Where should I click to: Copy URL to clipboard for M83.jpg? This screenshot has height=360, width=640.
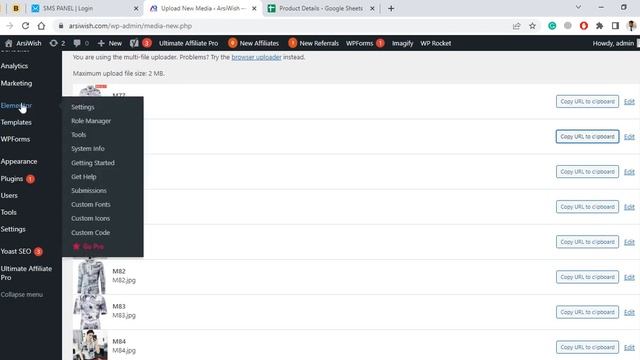tap(587, 312)
